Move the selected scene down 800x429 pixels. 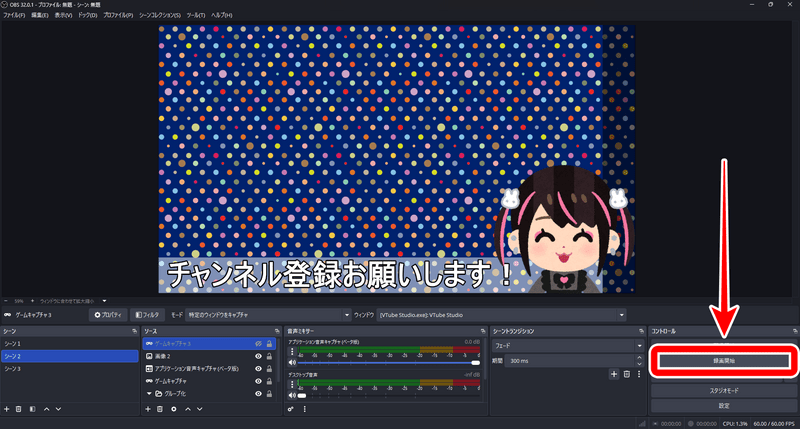[x=58, y=409]
